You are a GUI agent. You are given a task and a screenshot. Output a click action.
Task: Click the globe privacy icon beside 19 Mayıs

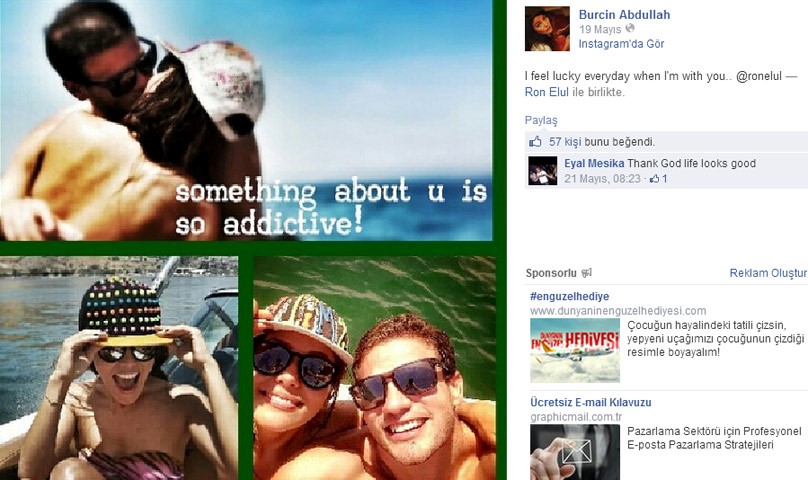click(630, 28)
